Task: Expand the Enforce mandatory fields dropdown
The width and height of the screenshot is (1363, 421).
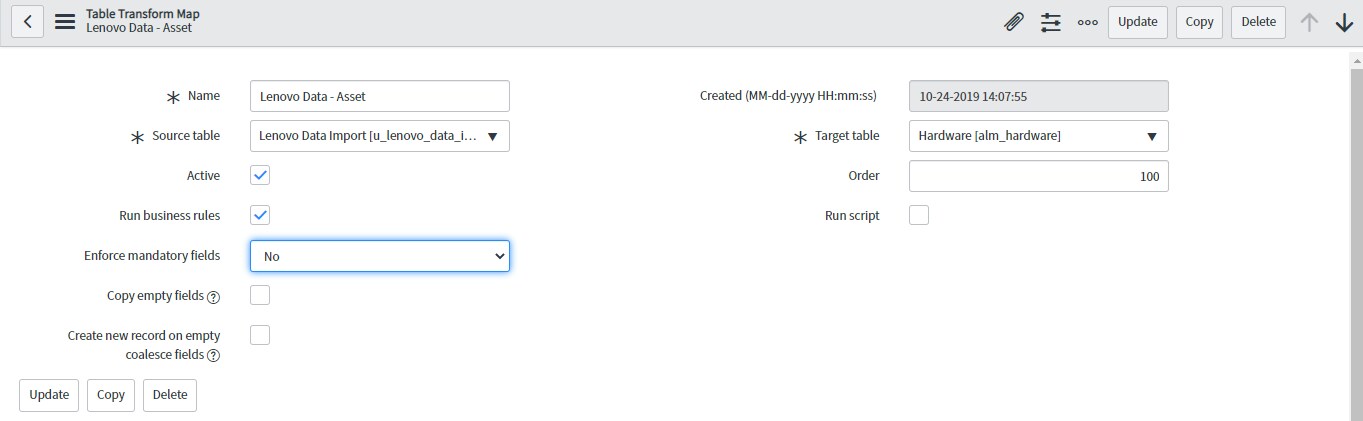Action: tap(380, 256)
